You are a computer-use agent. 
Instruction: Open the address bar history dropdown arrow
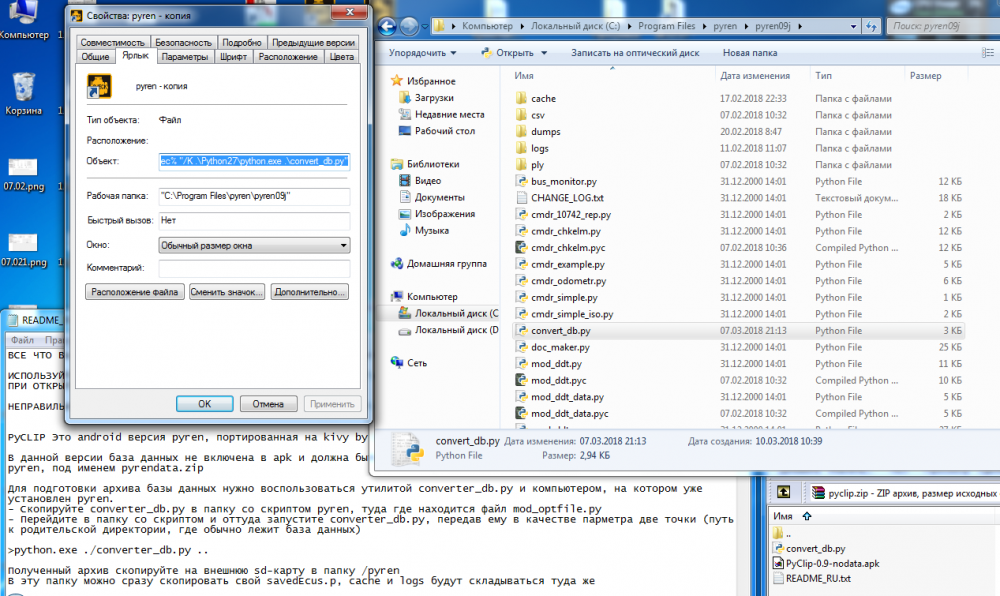(853, 27)
